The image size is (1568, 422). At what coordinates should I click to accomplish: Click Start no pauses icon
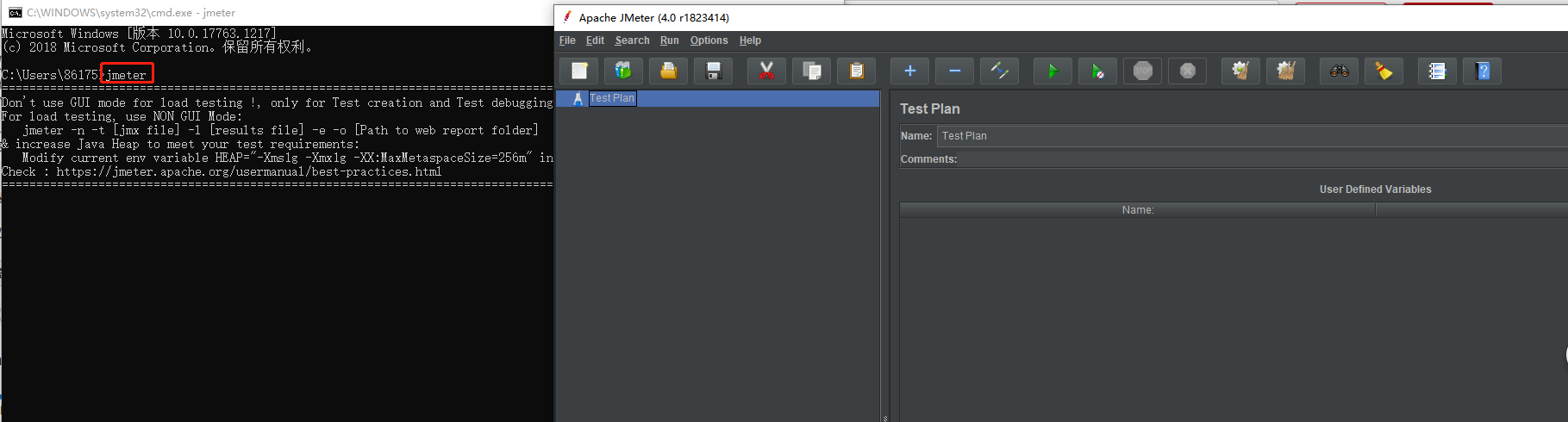click(x=1097, y=71)
